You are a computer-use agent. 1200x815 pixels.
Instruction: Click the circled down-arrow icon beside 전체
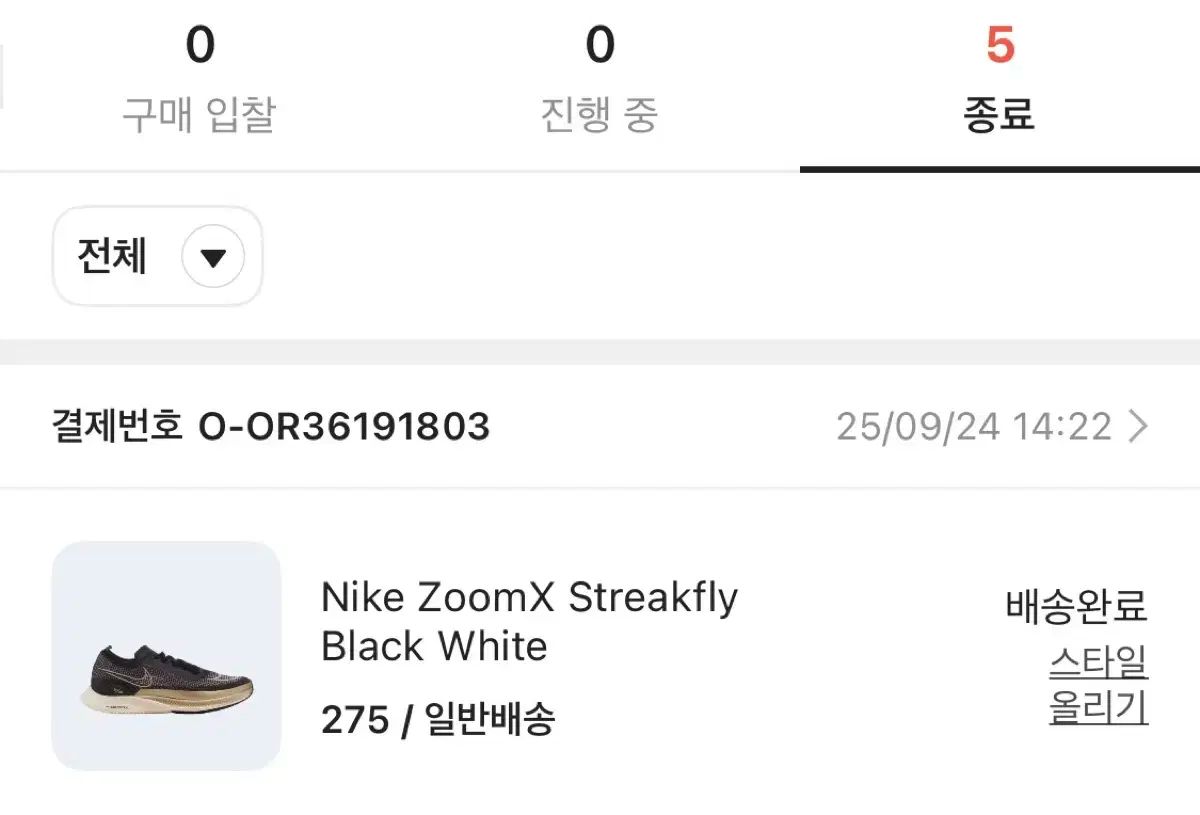click(x=213, y=258)
